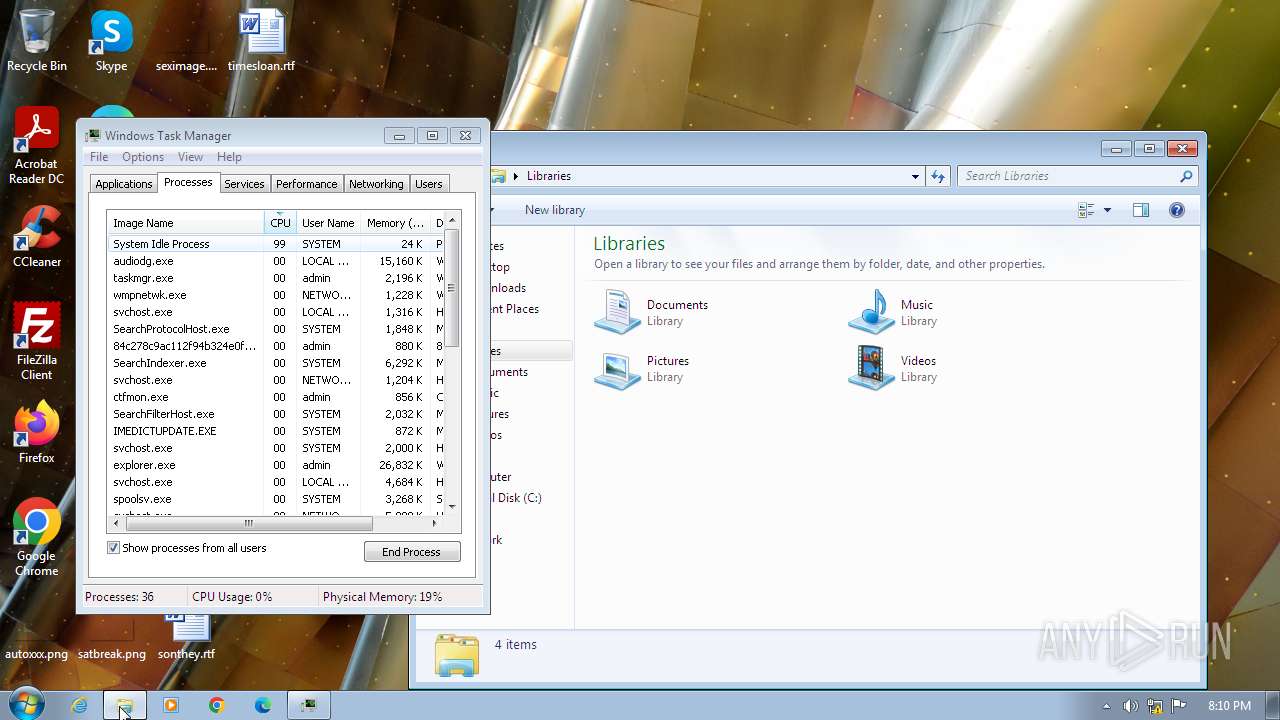
Task: Click the vertical scrollbar down arrow in process list
Action: point(452,506)
